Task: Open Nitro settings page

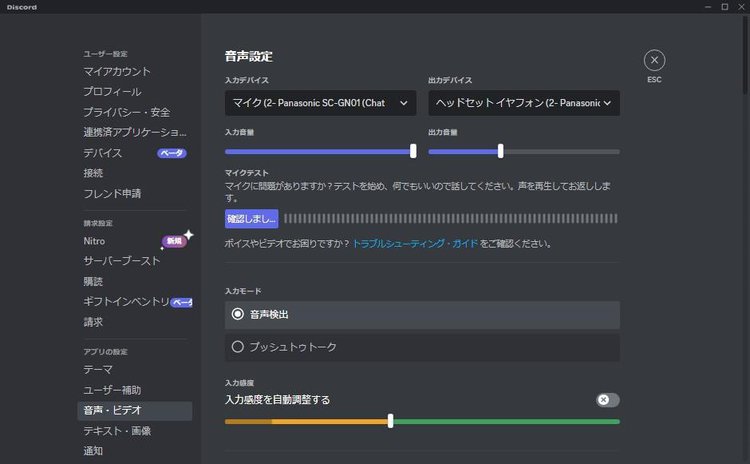Action: click(94, 241)
